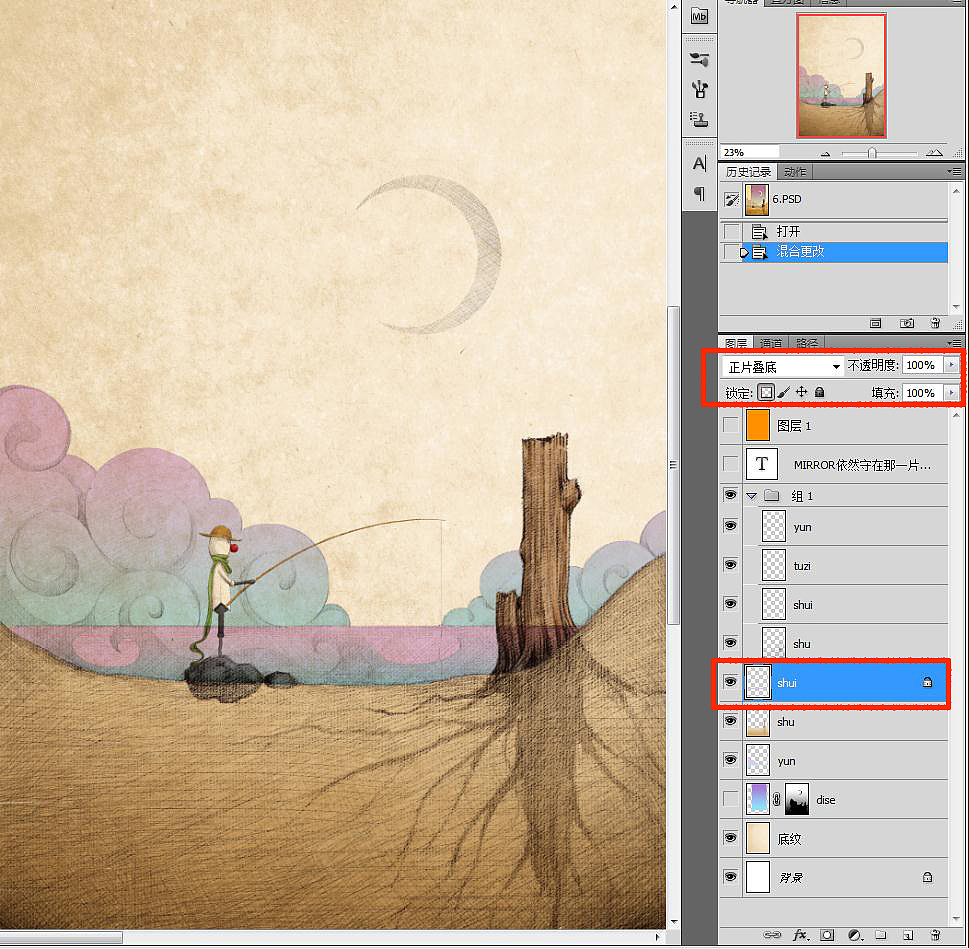Open the 不透明度 opacity slider arrow
Screen dimensions: 969x949
[x=951, y=366]
